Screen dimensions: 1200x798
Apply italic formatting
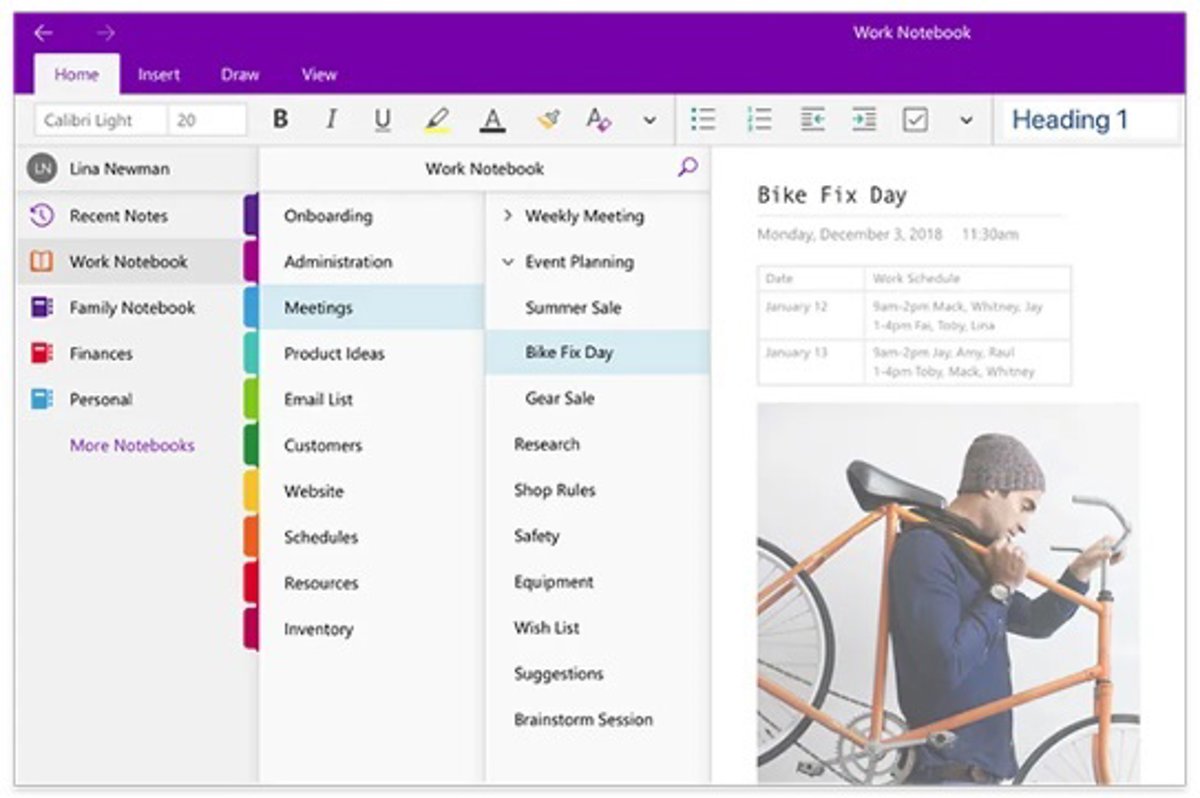click(331, 120)
